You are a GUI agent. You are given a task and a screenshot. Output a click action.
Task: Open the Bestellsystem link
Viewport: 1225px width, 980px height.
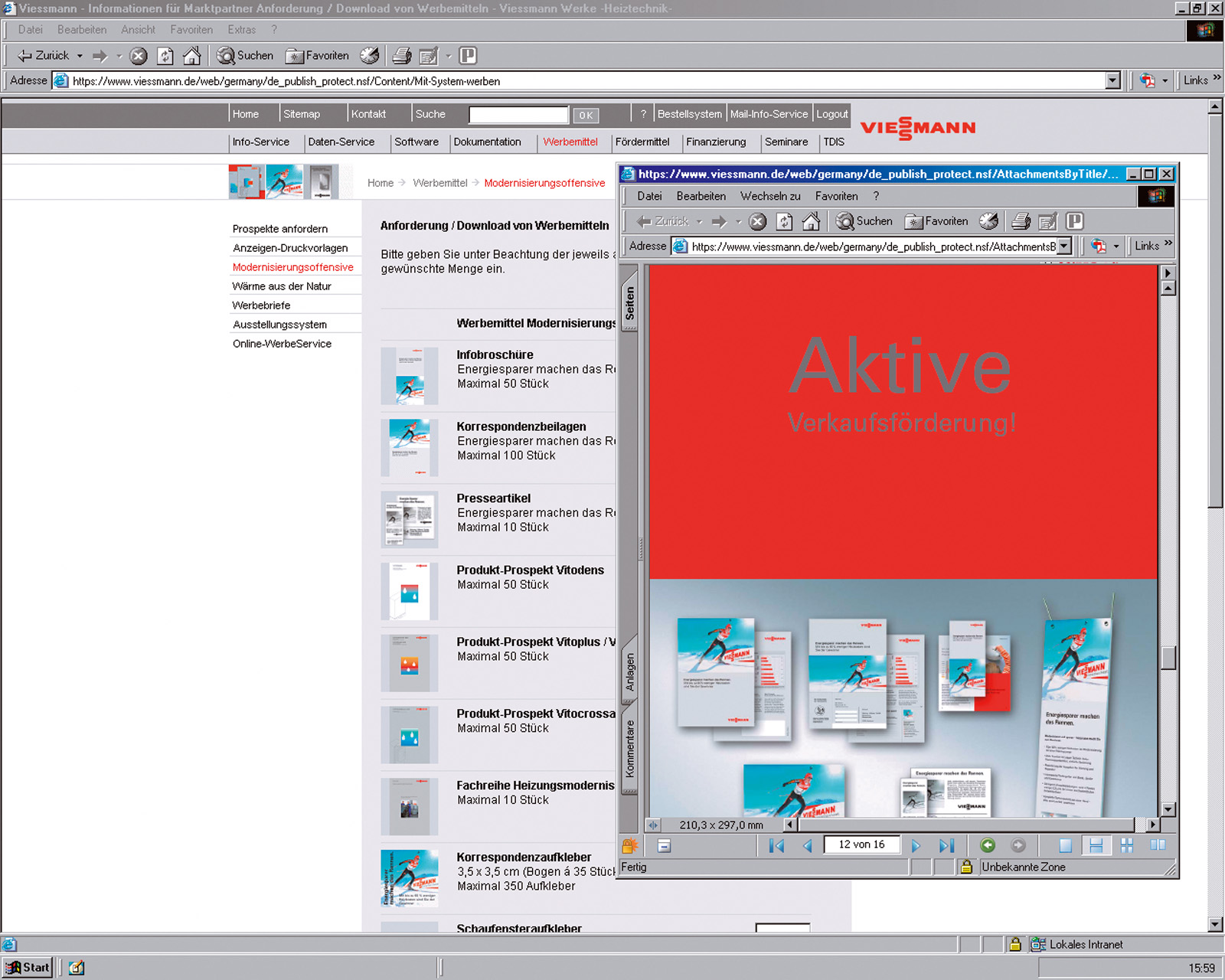(x=689, y=114)
